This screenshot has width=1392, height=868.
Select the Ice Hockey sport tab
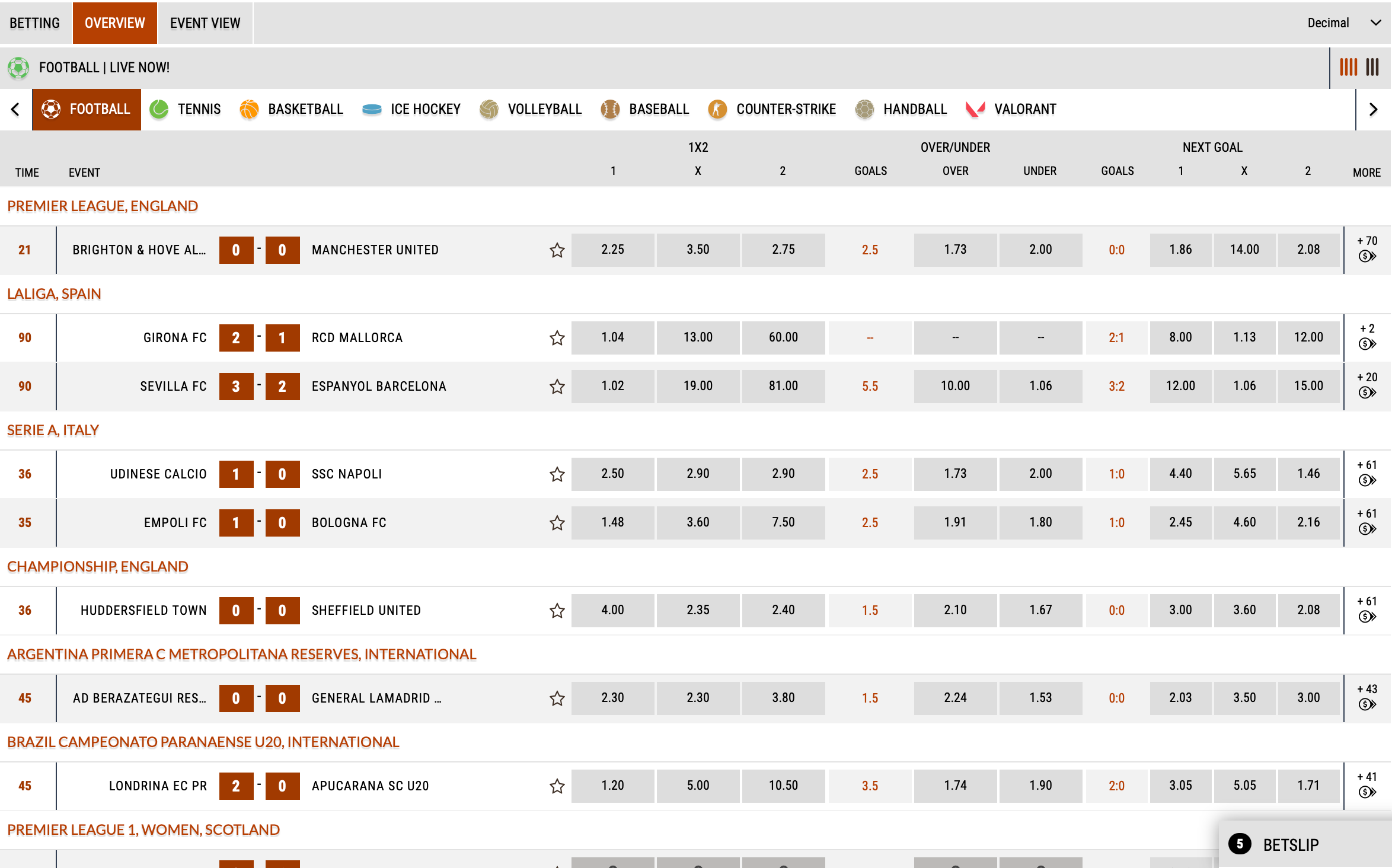coord(411,109)
